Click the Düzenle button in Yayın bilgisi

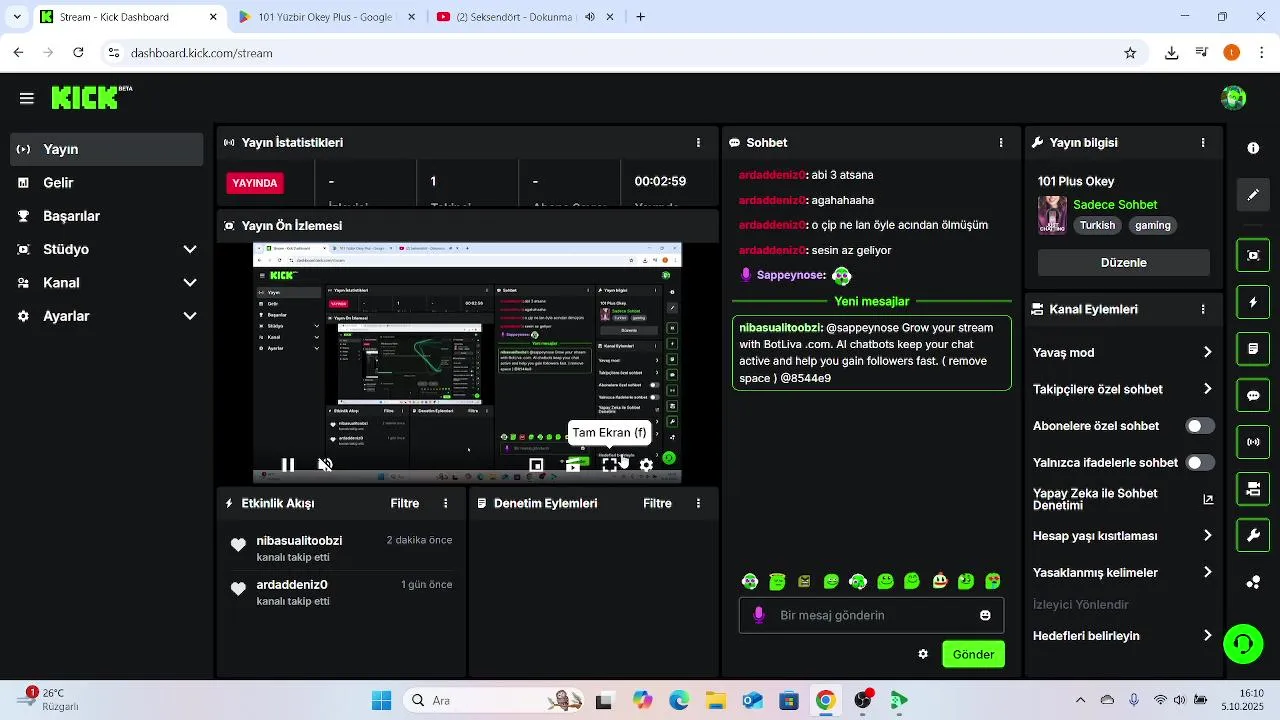pos(1123,263)
